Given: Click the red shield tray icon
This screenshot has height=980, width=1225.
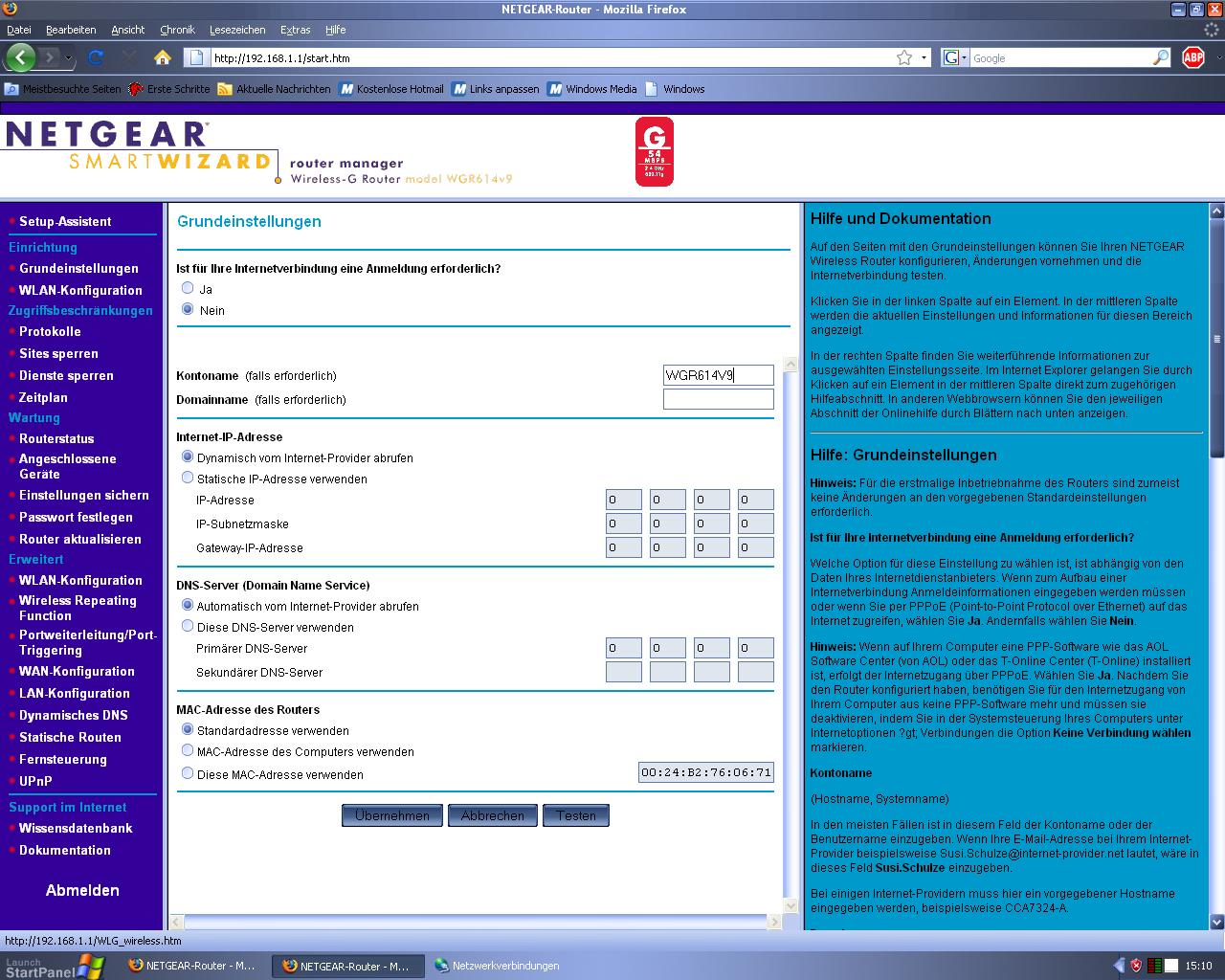Looking at the screenshot, I should 1136,966.
